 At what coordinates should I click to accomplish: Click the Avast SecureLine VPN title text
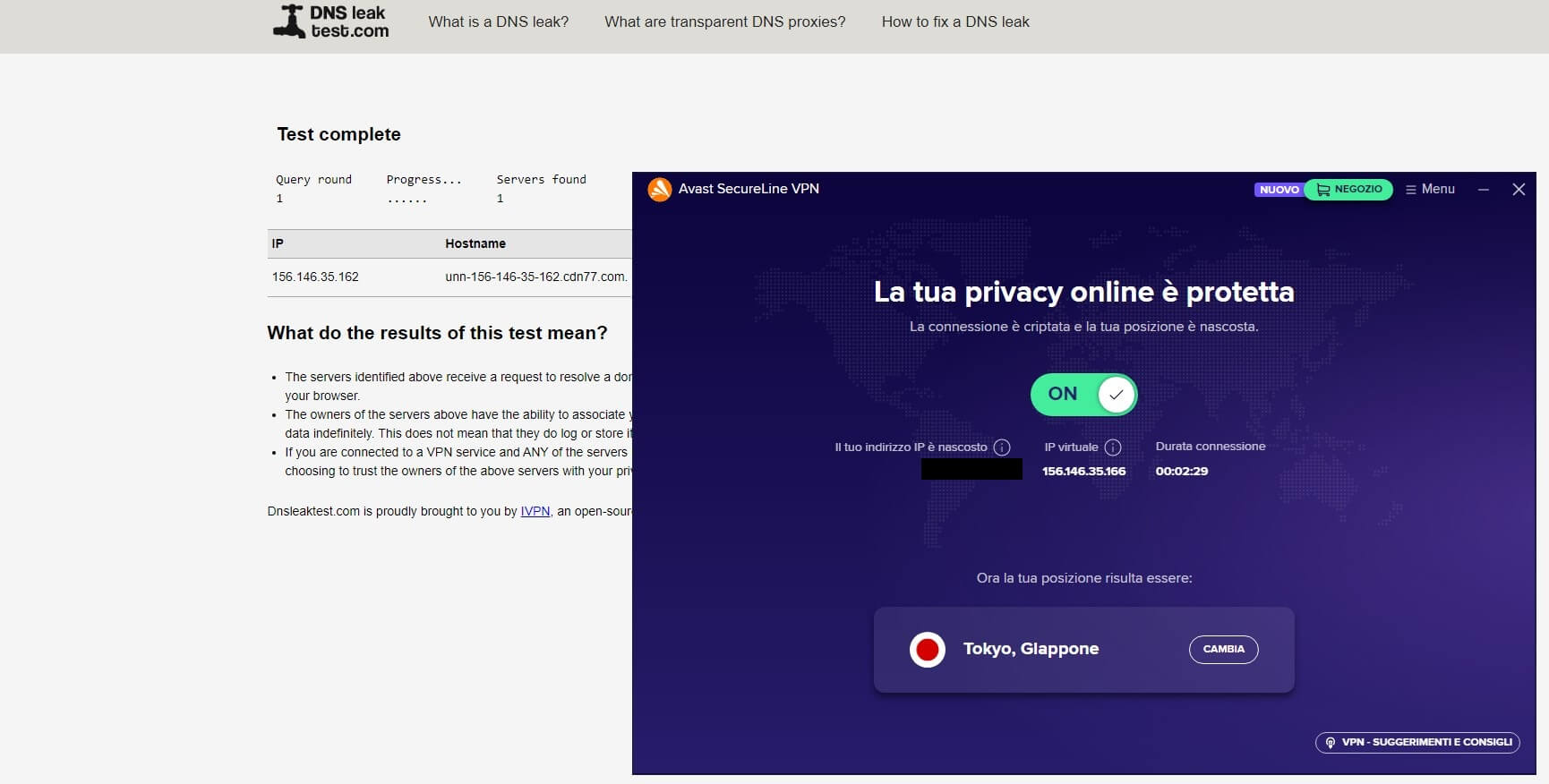coord(749,189)
